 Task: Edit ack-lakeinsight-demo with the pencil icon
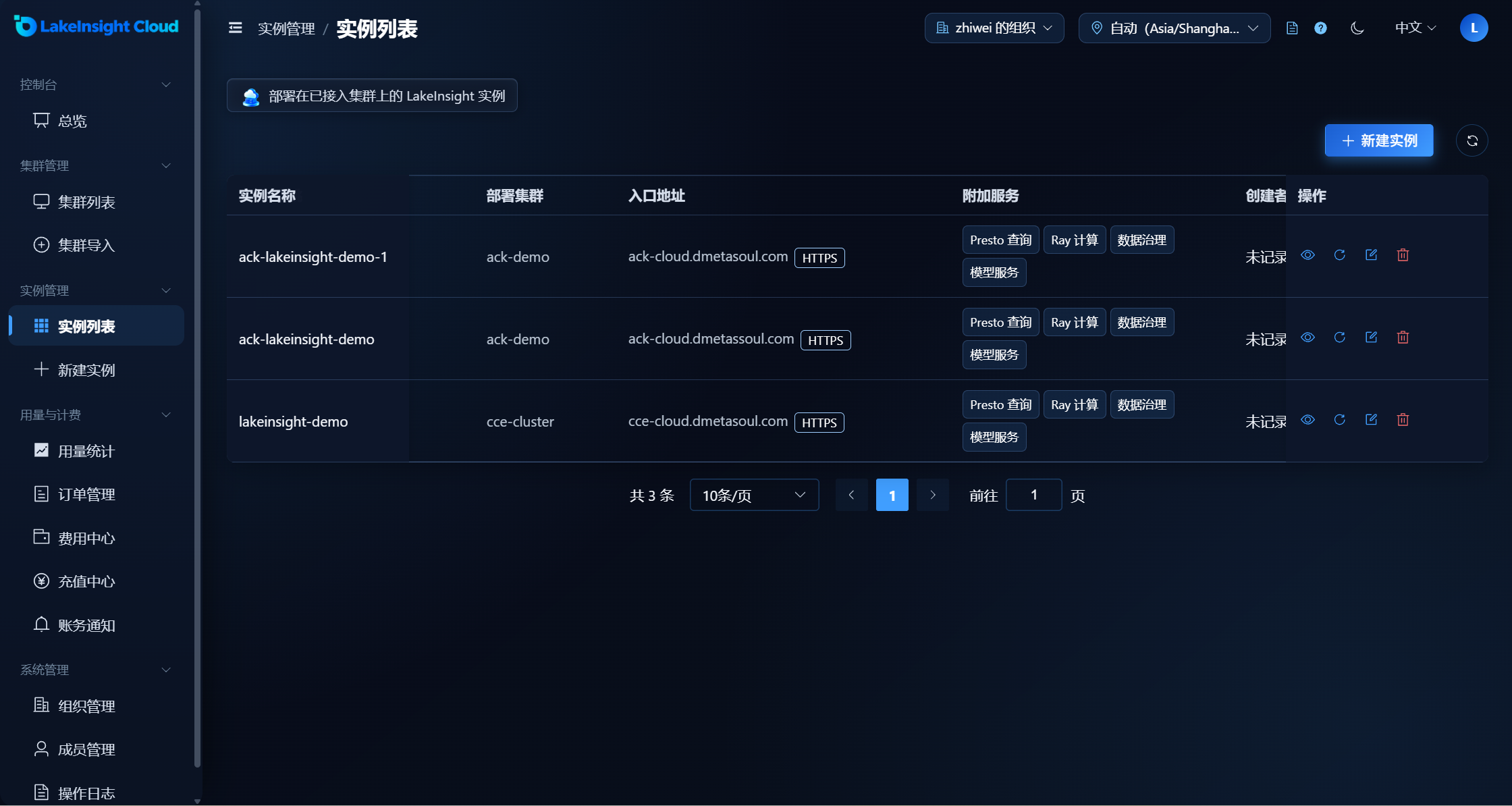coord(1371,338)
